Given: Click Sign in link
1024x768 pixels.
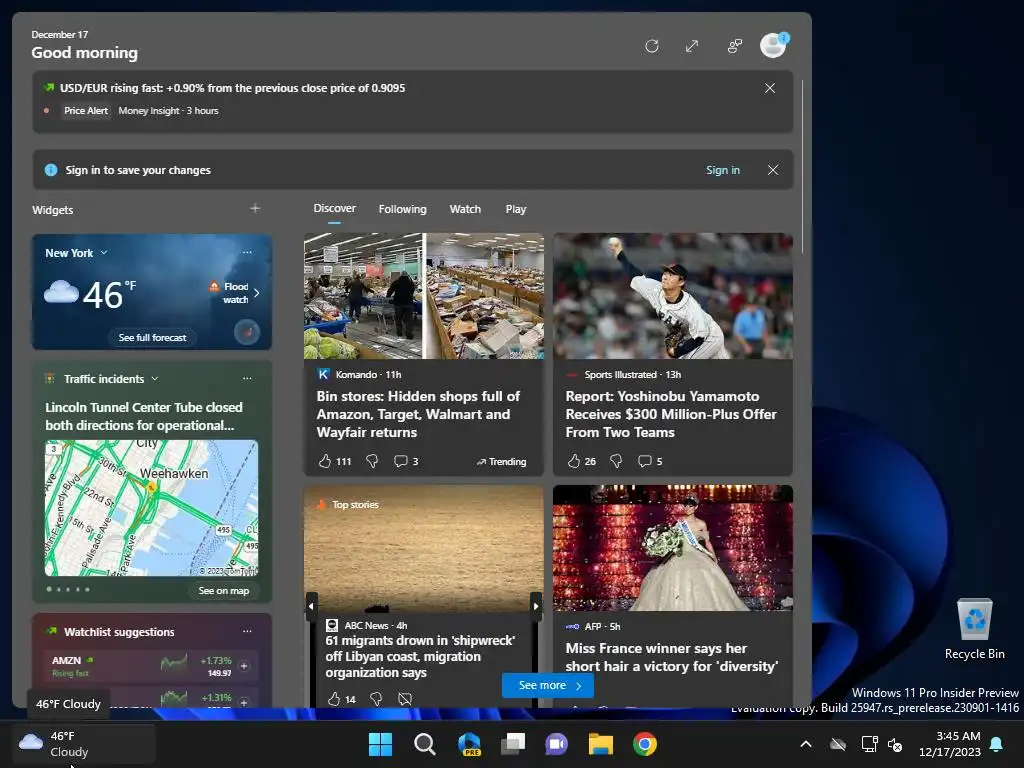Looking at the screenshot, I should tap(723, 170).
